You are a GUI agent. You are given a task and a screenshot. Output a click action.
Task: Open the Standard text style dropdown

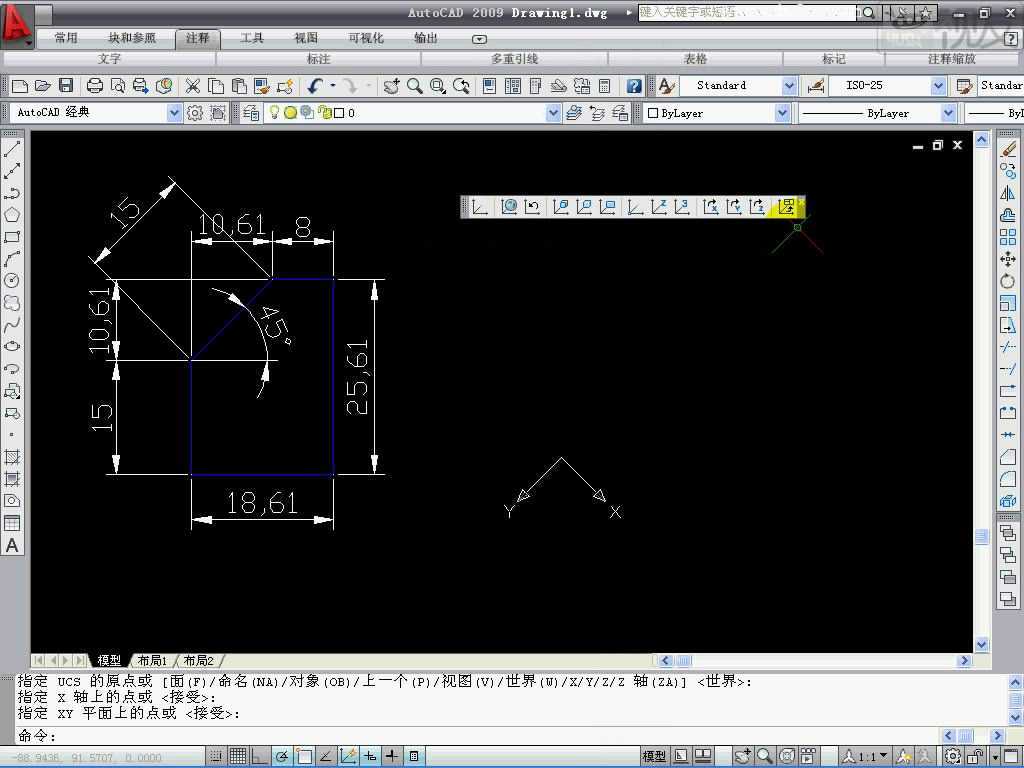789,86
